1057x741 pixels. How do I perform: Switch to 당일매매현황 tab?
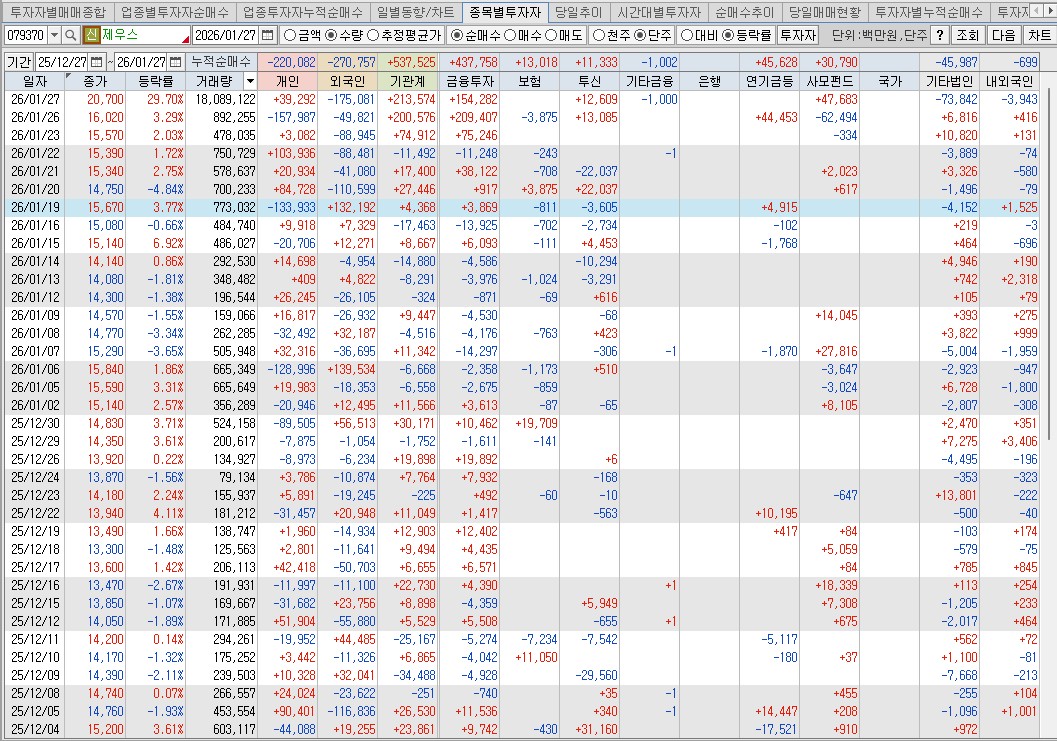click(x=824, y=11)
